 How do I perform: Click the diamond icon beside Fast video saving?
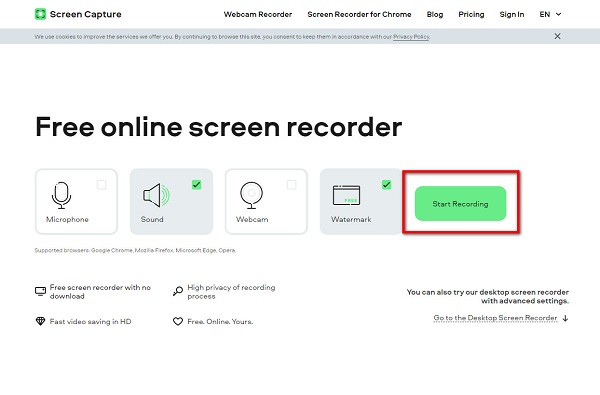click(x=40, y=321)
